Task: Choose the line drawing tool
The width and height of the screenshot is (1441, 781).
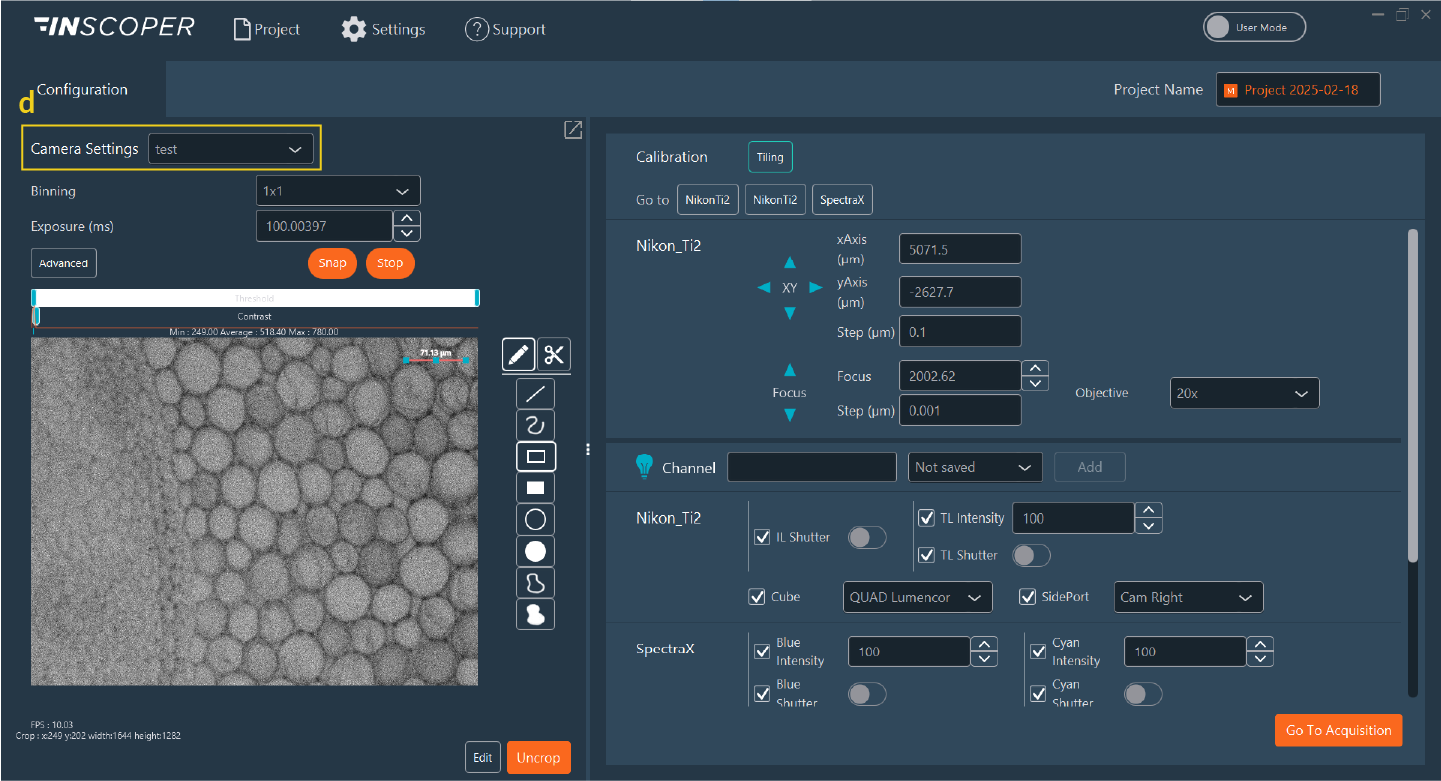Action: 535,393
